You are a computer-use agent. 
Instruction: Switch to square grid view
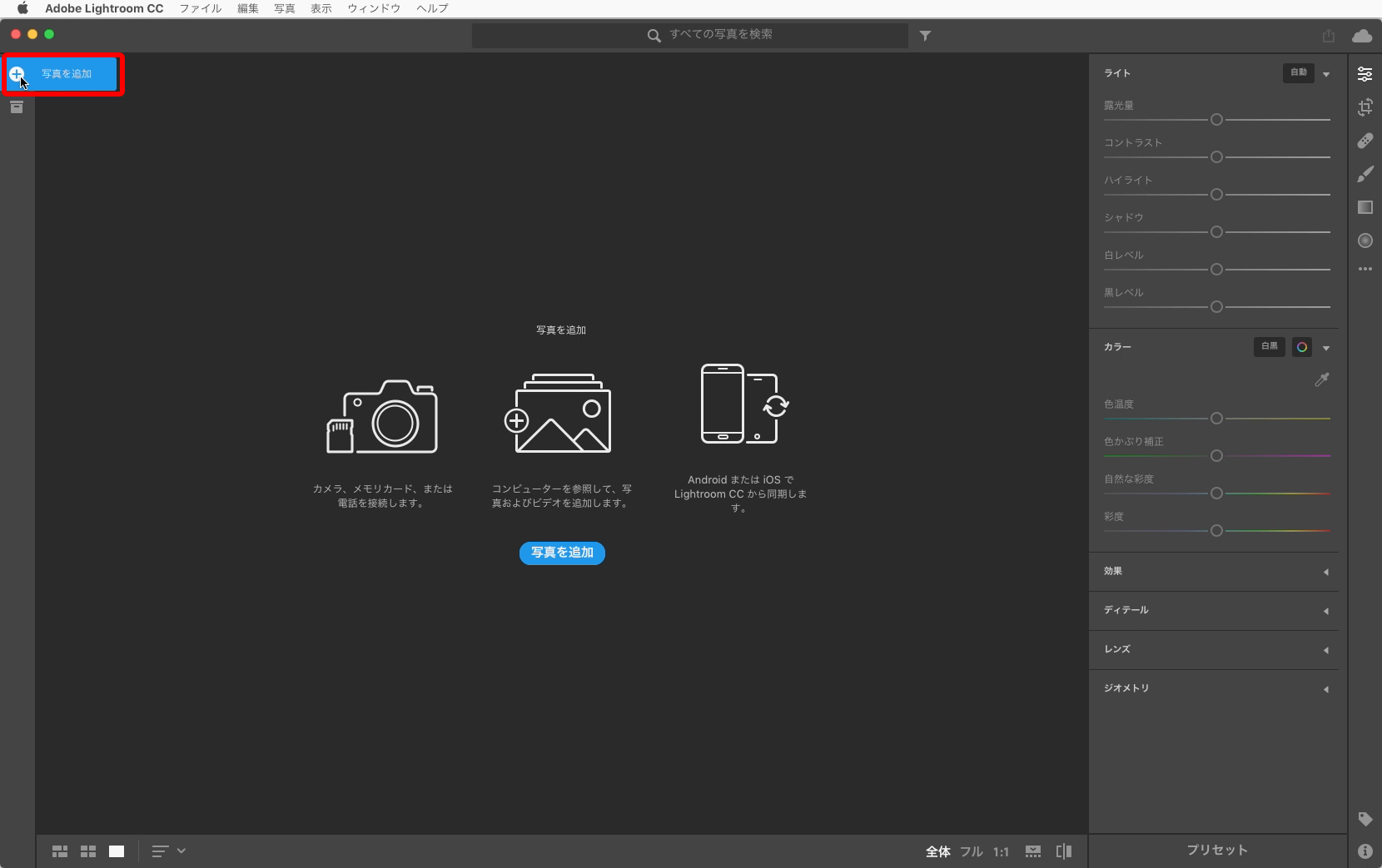pyautogui.click(x=88, y=851)
